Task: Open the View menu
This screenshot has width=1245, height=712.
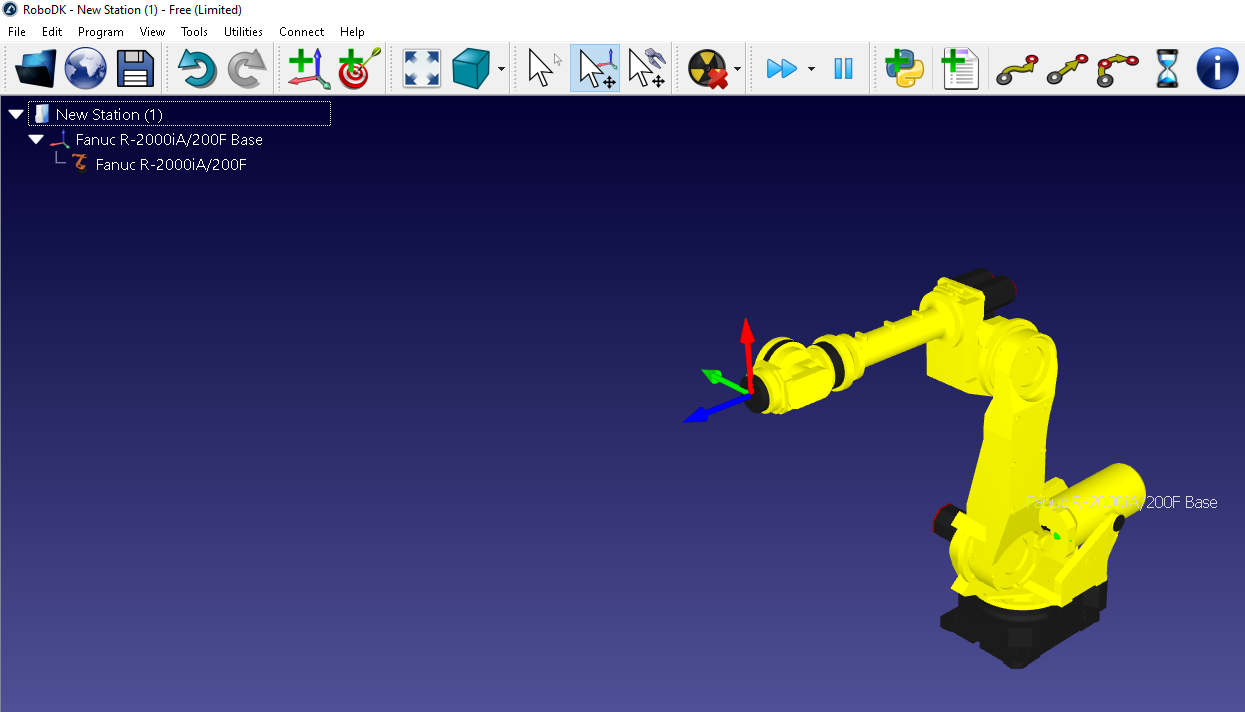Action: click(152, 32)
